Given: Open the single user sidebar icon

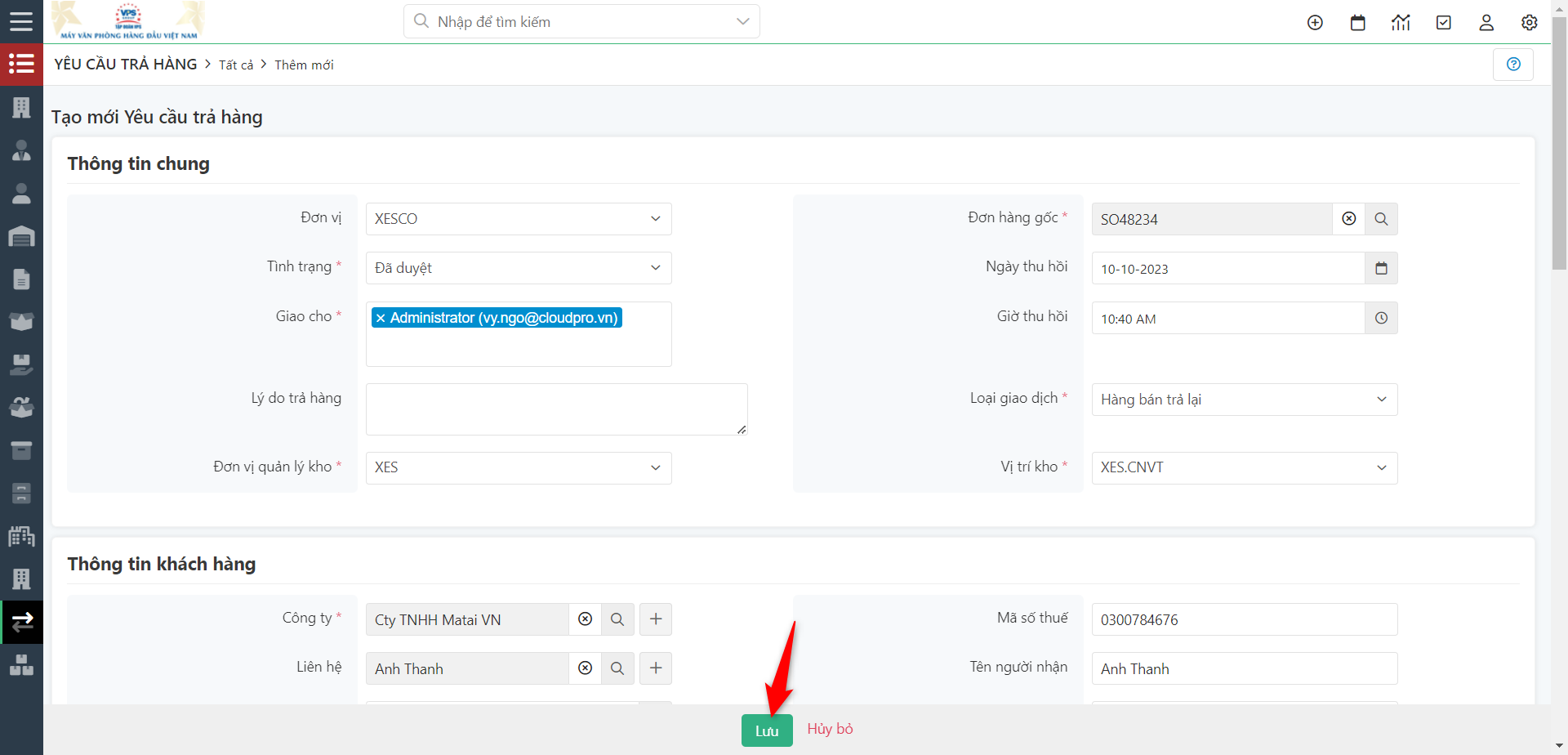Looking at the screenshot, I should coord(21,193).
